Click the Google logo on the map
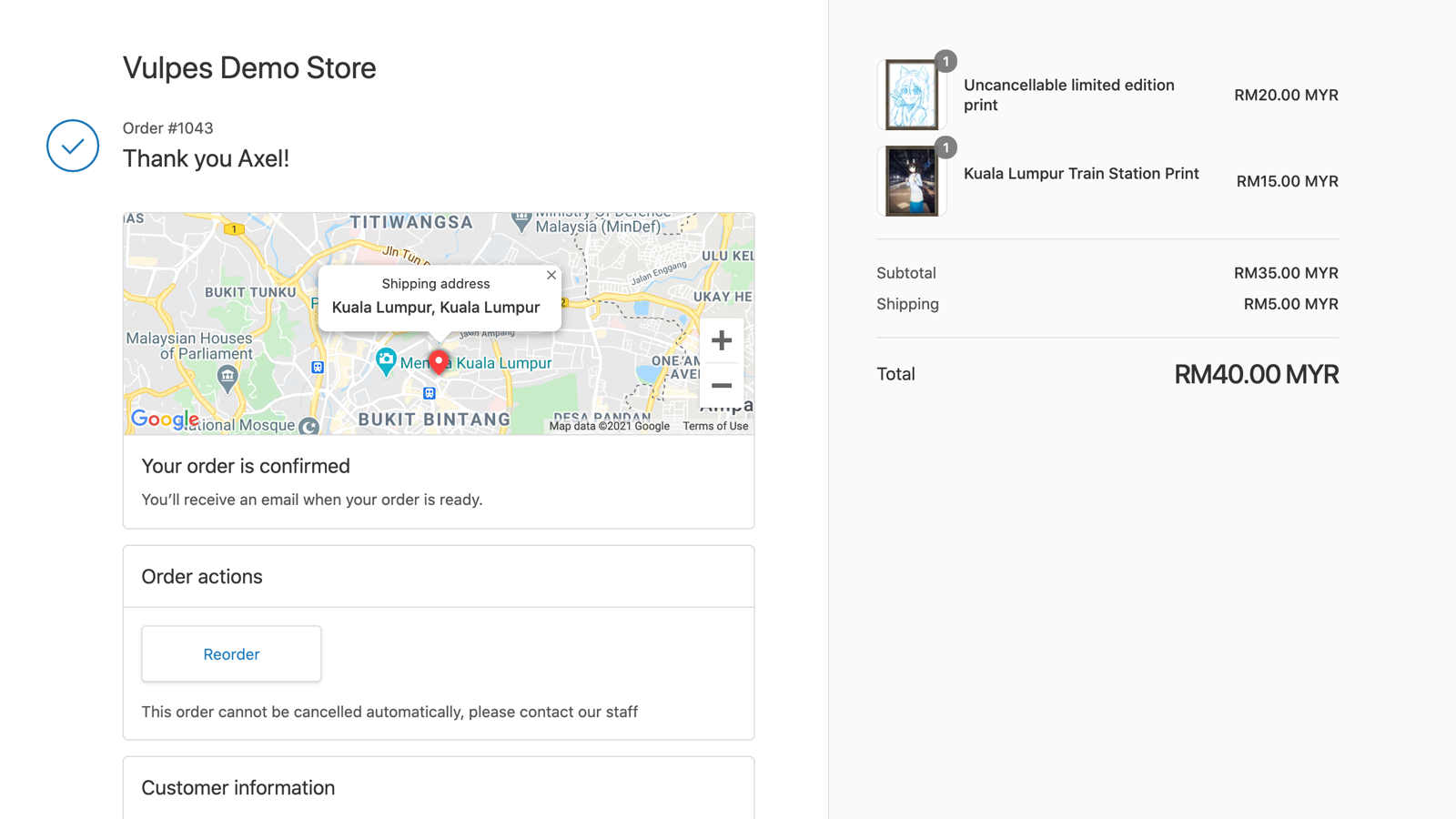1456x819 pixels. (165, 420)
